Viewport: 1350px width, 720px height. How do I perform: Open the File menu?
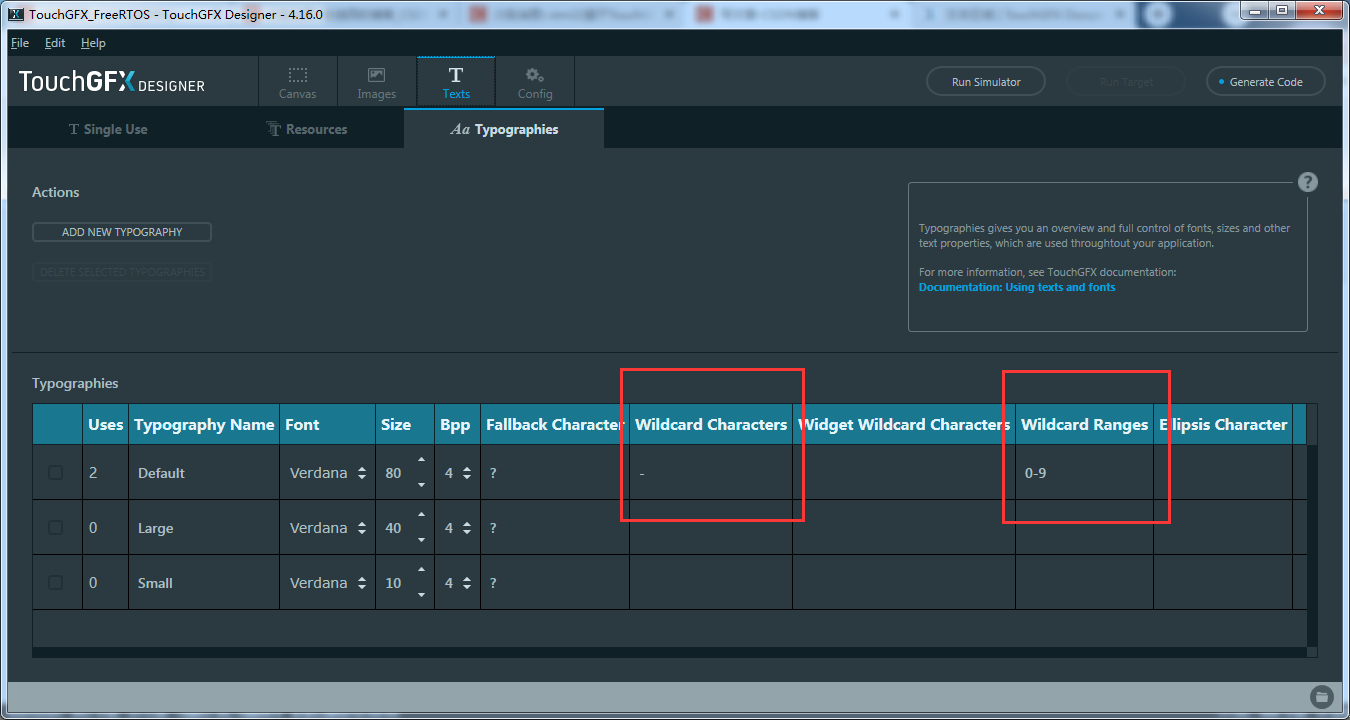coord(20,43)
